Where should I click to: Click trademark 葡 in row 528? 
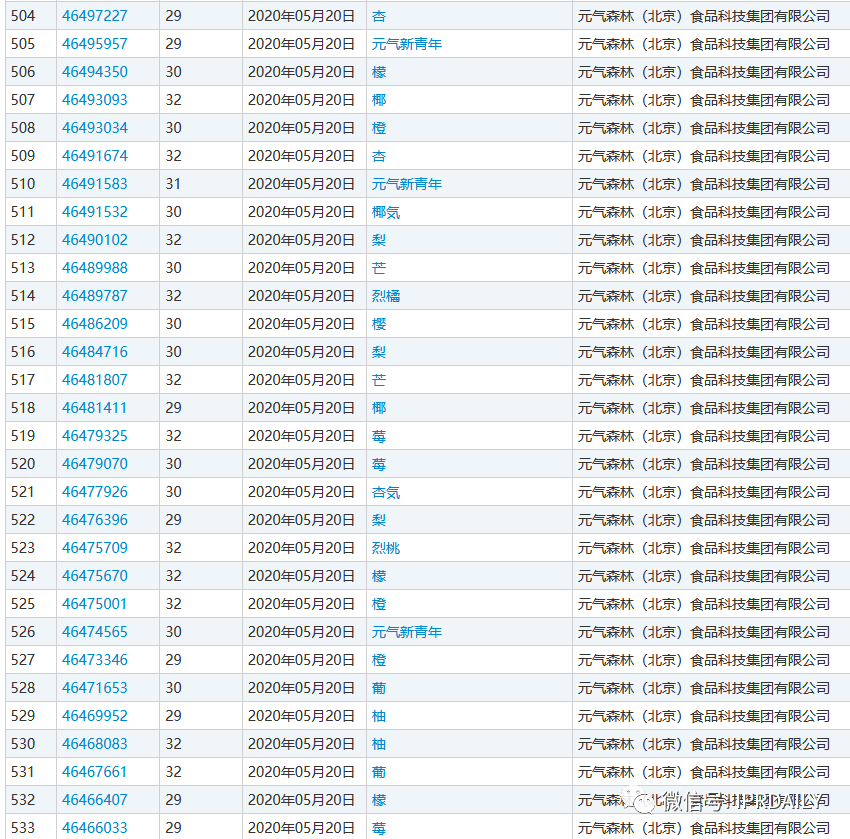pyautogui.click(x=379, y=688)
